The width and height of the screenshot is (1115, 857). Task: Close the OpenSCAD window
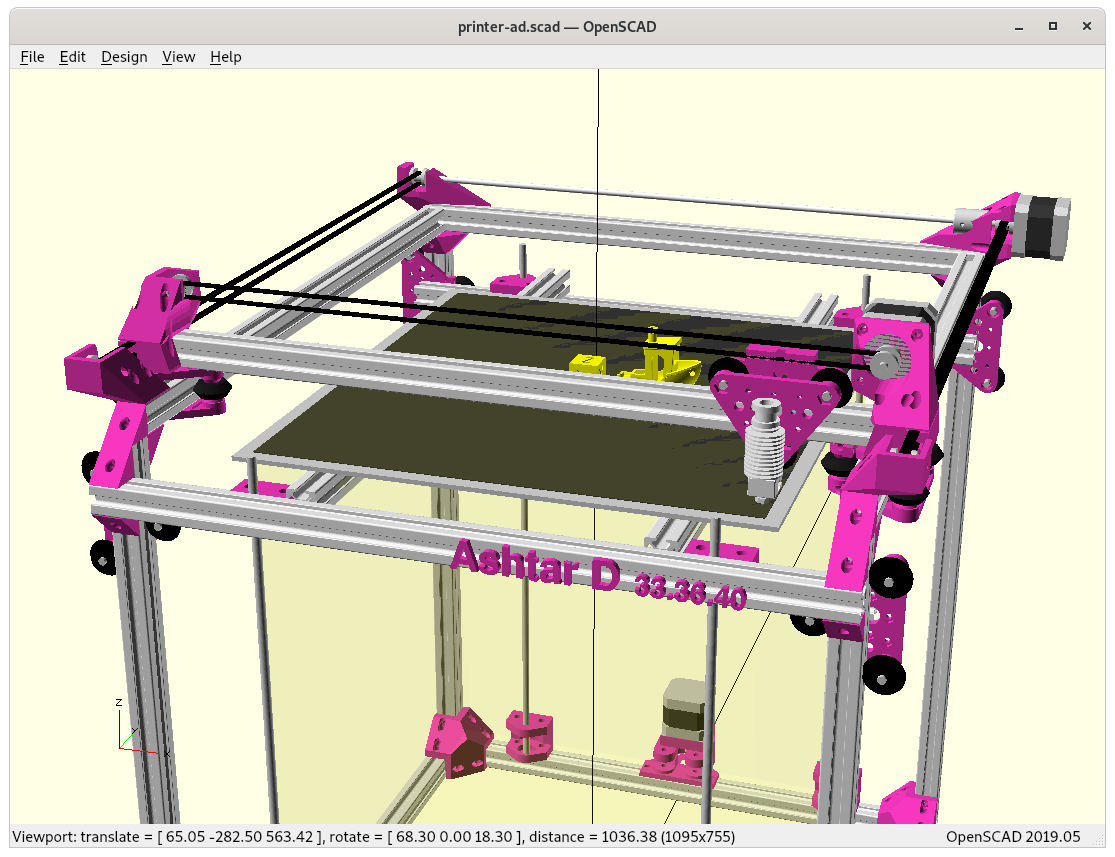pyautogui.click(x=1087, y=26)
